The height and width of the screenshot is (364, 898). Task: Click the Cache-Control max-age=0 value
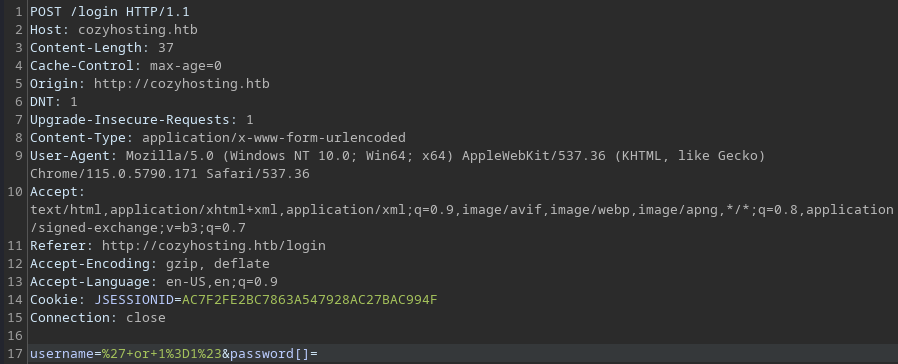pyautogui.click(x=186, y=66)
